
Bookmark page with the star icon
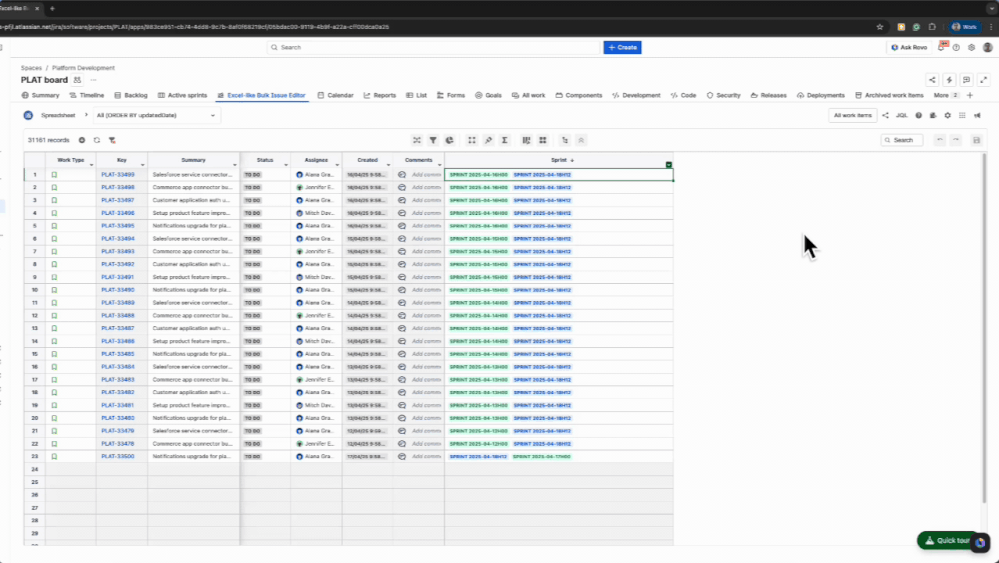pos(880,27)
